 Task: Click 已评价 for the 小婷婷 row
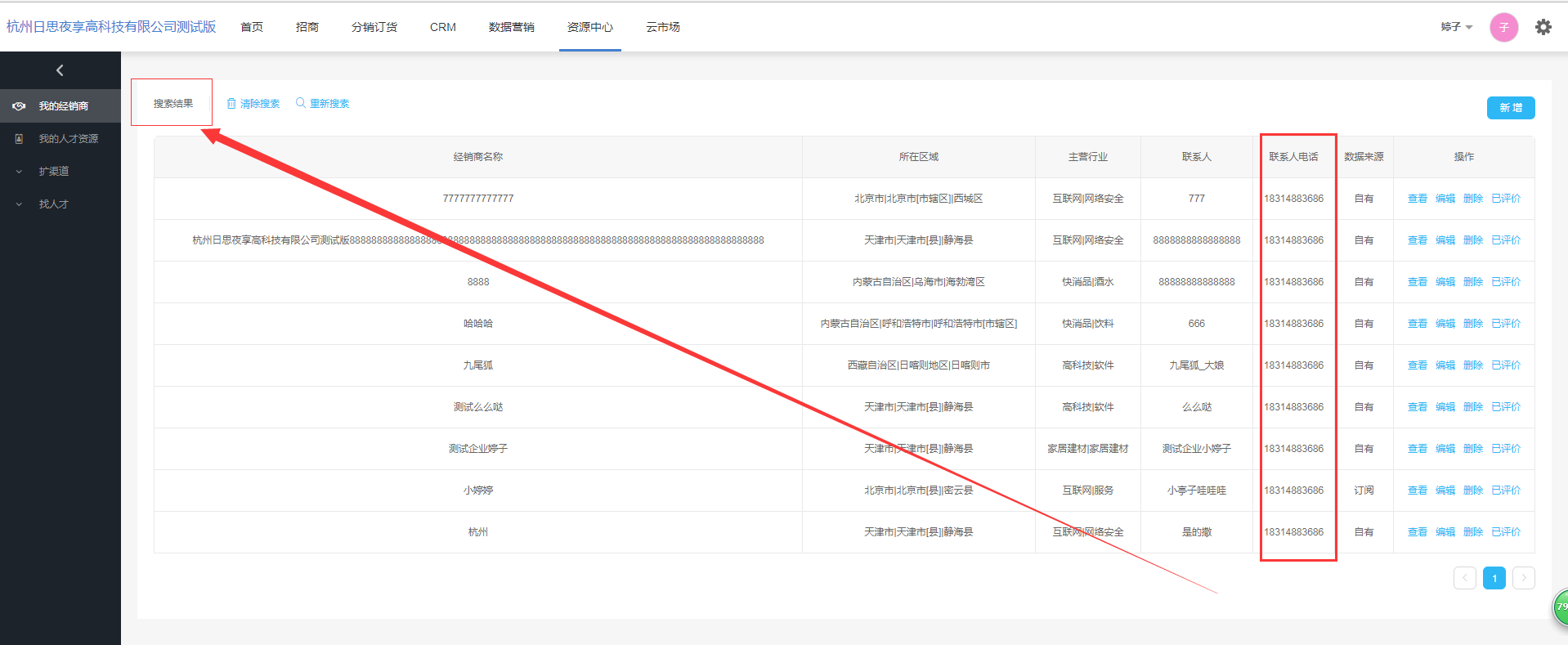click(x=1505, y=490)
